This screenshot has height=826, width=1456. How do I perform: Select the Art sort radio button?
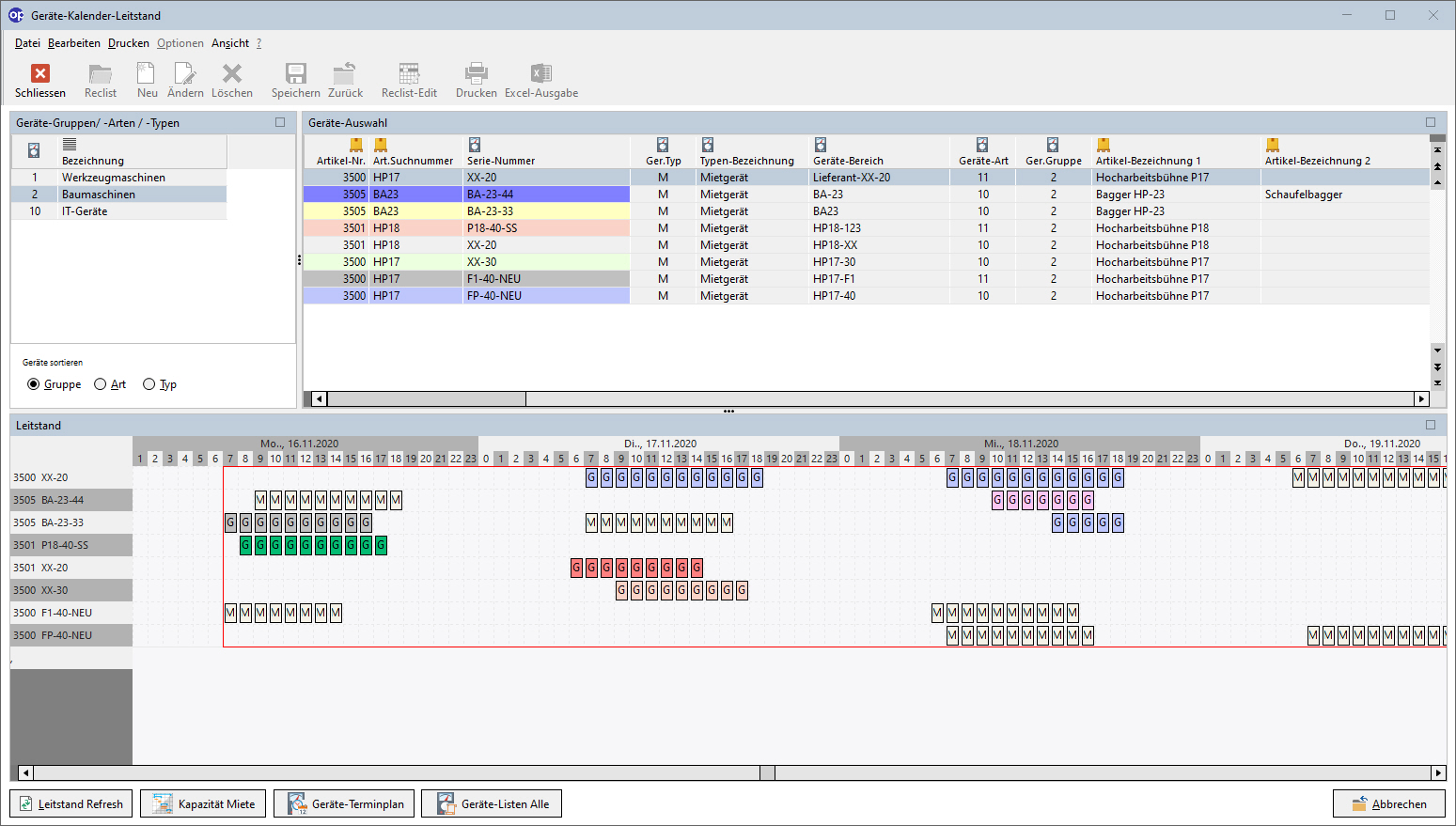(x=101, y=384)
